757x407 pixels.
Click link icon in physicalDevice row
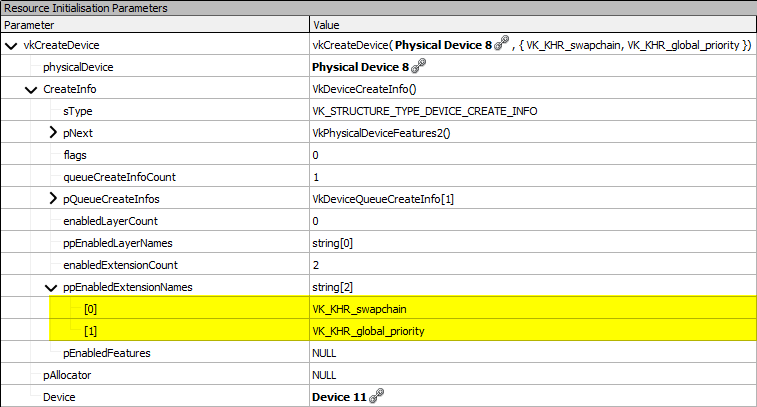(x=419, y=67)
